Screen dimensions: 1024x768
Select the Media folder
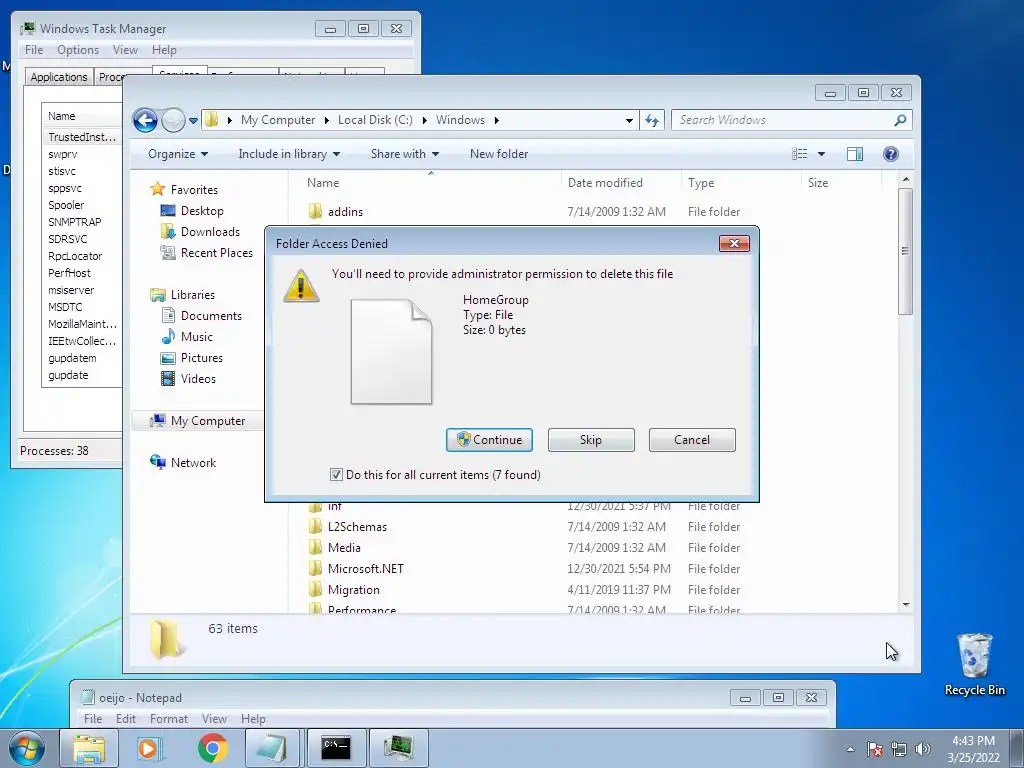(334, 548)
